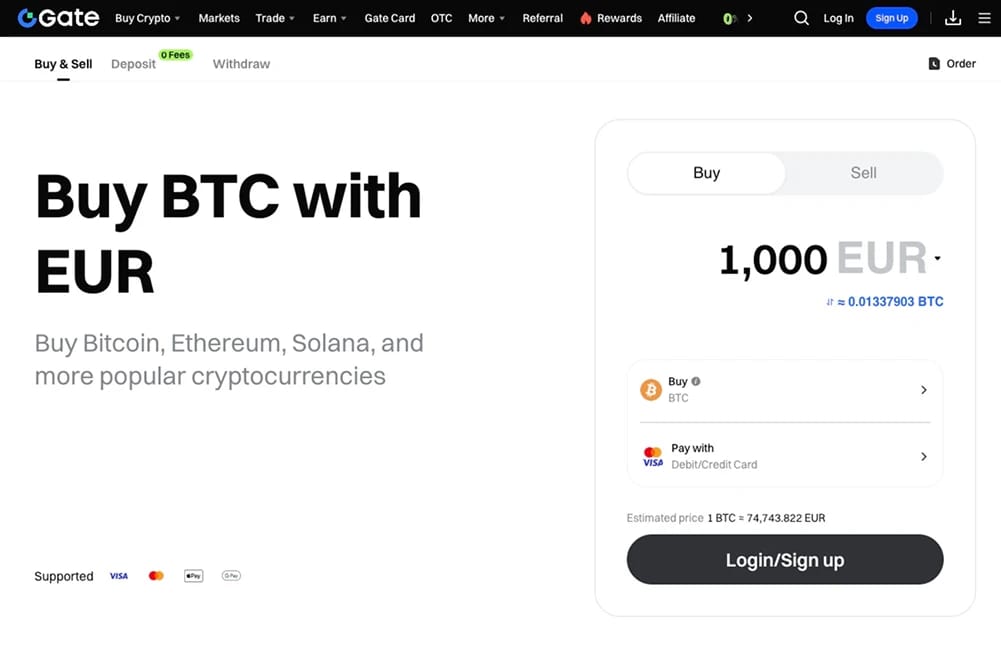The height and width of the screenshot is (652, 1001).
Task: Click the Gate logo in header
Action: click(x=58, y=18)
